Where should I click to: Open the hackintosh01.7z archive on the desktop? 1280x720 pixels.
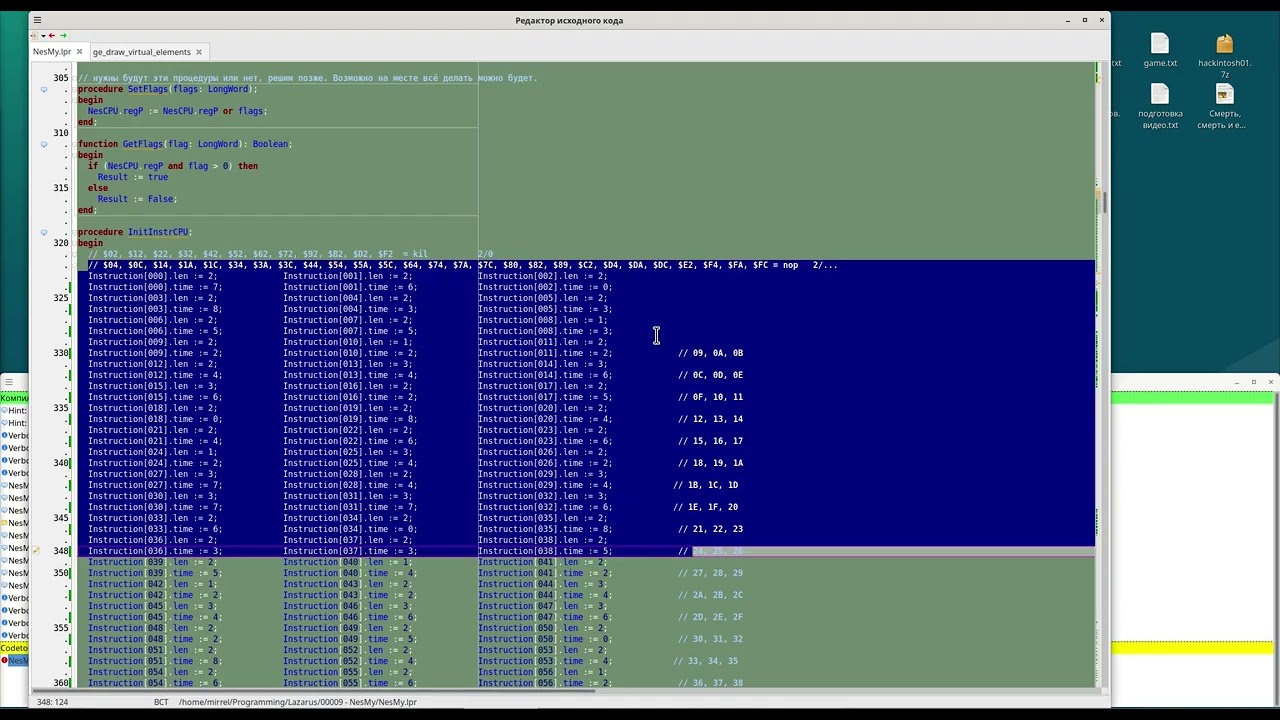(x=1225, y=56)
